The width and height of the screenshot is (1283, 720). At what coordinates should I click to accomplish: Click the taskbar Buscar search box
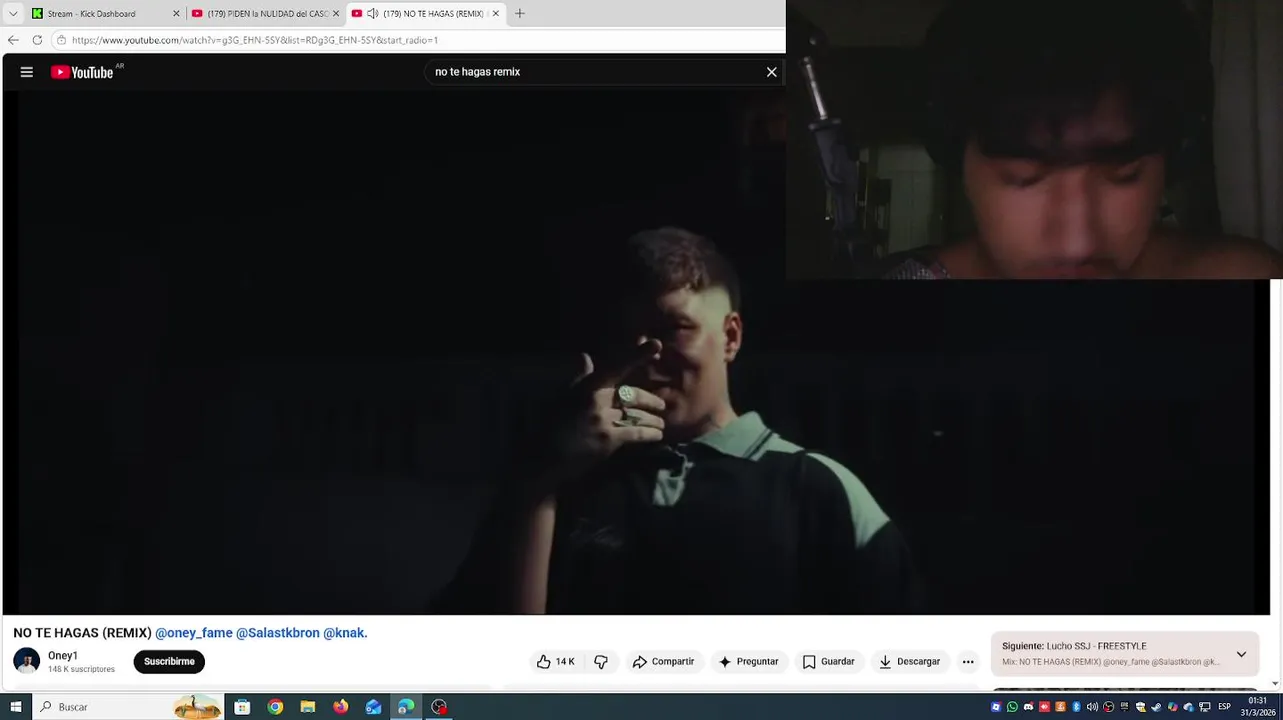coord(128,707)
